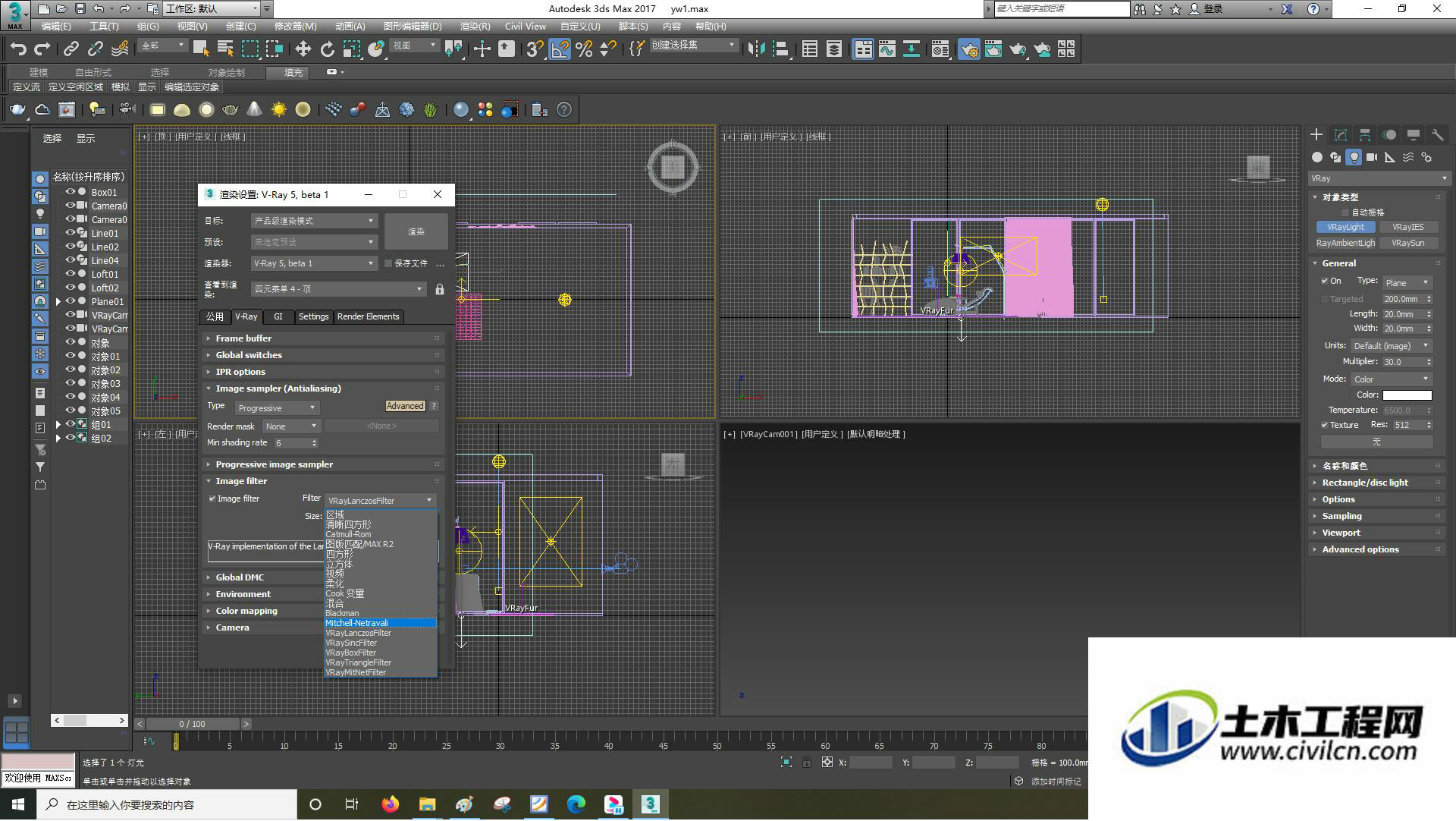Screen dimensions: 1456x821
Task: Open the Render Setup icon in toolbar
Action: pos(969,49)
